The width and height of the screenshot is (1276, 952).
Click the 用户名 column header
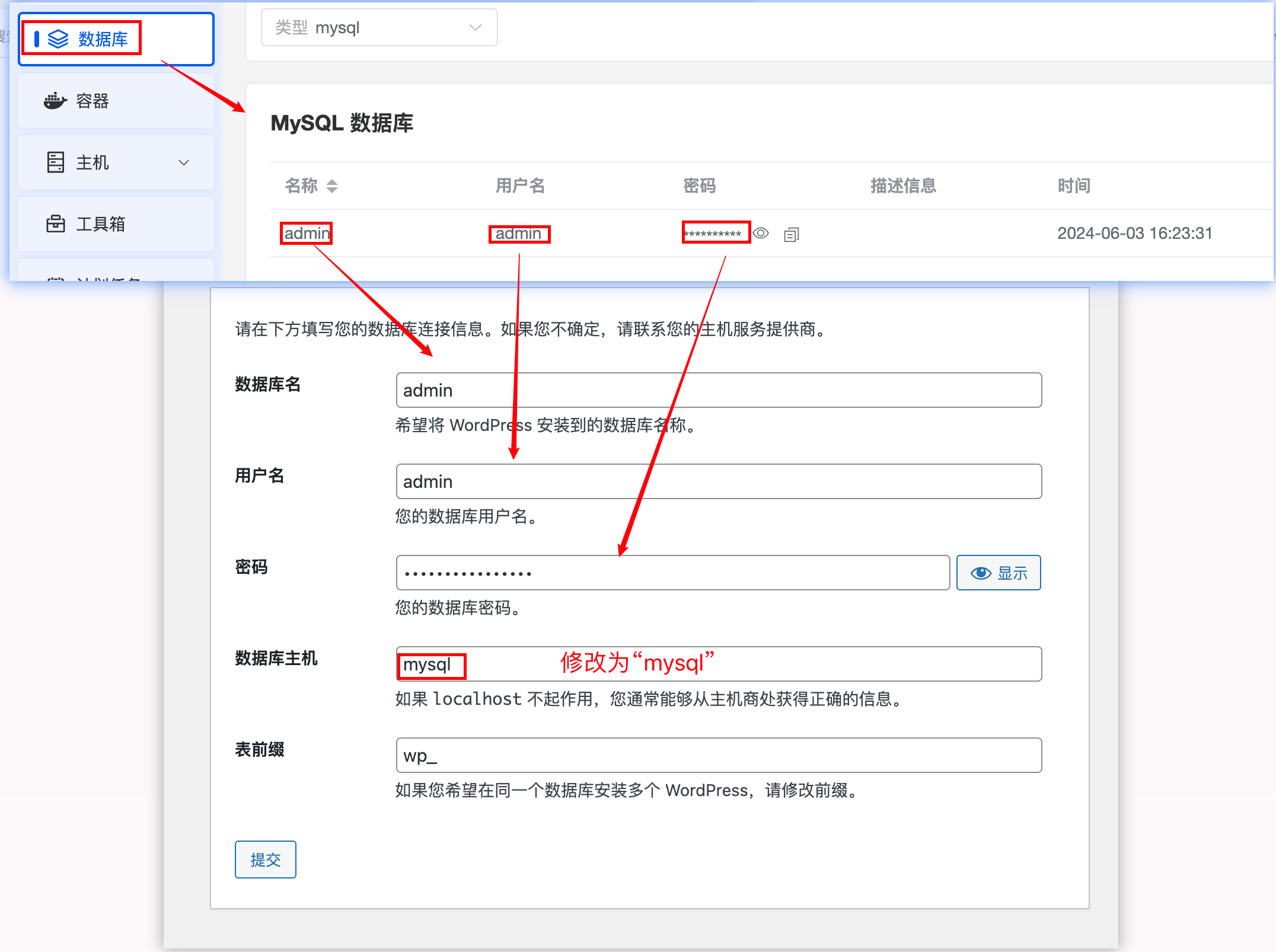(520, 186)
